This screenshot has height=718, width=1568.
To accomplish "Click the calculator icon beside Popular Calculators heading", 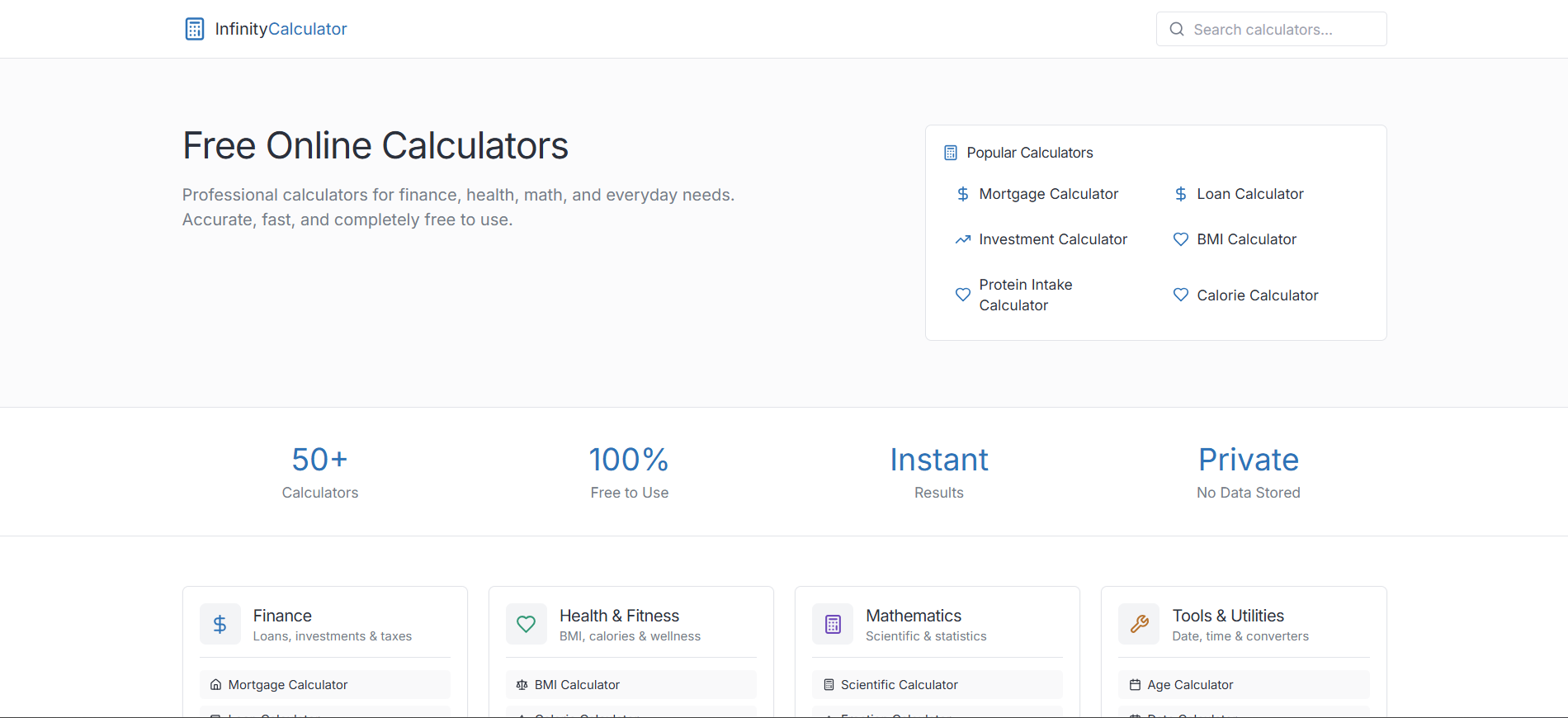I will click(x=950, y=152).
